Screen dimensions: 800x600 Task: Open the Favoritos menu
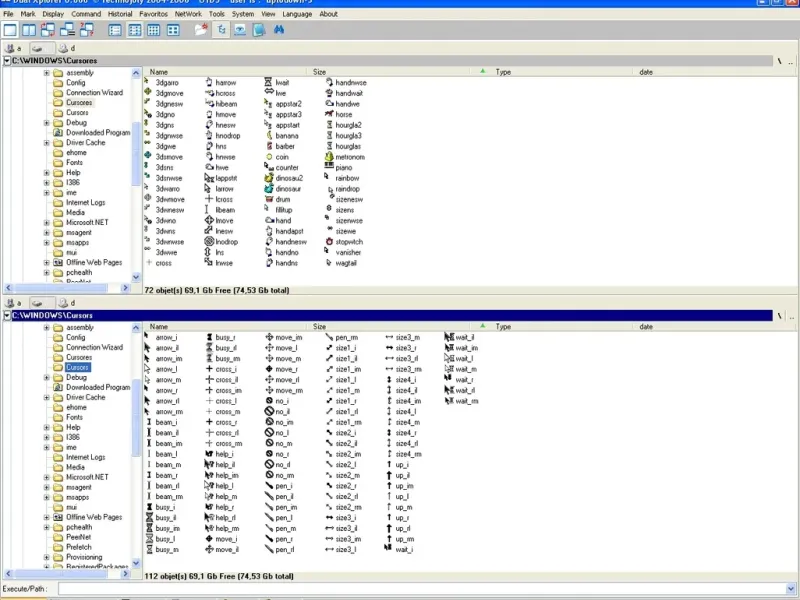pyautogui.click(x=153, y=14)
